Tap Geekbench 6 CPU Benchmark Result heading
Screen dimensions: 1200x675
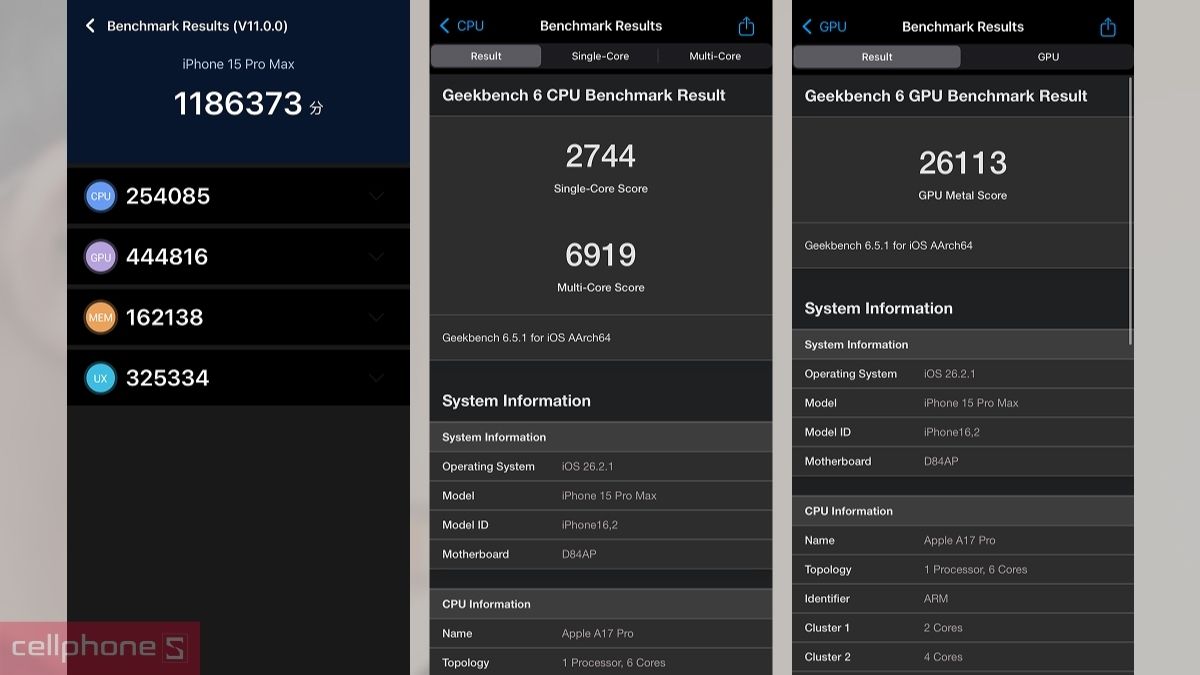(584, 95)
